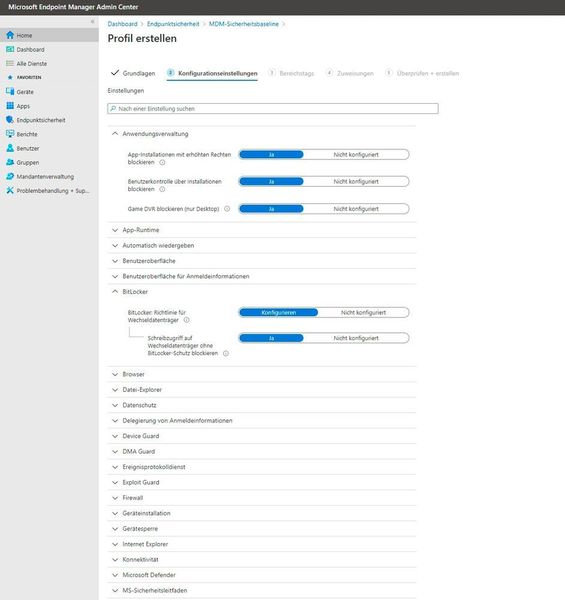
Task: Click the Gruppen people icon
Action: coord(10,162)
